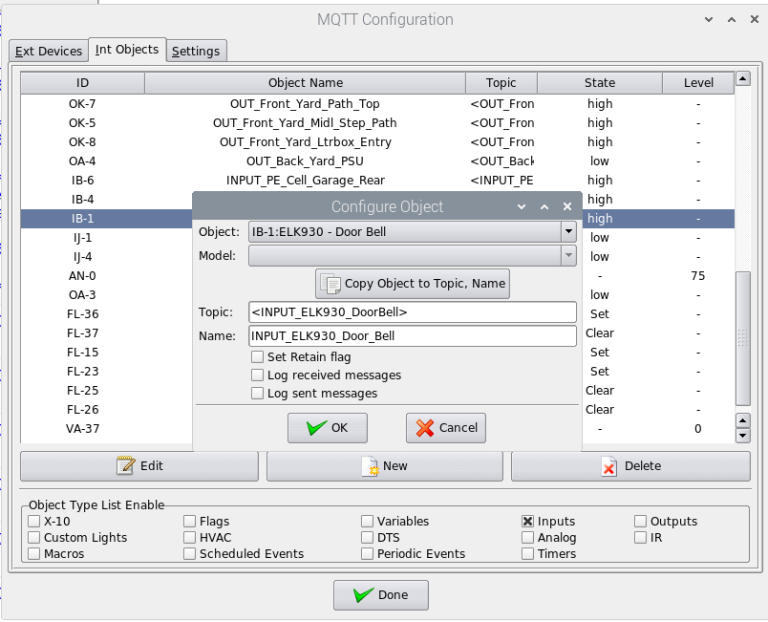Click the State column header
This screenshot has height=622, width=768.
pyautogui.click(x=600, y=83)
